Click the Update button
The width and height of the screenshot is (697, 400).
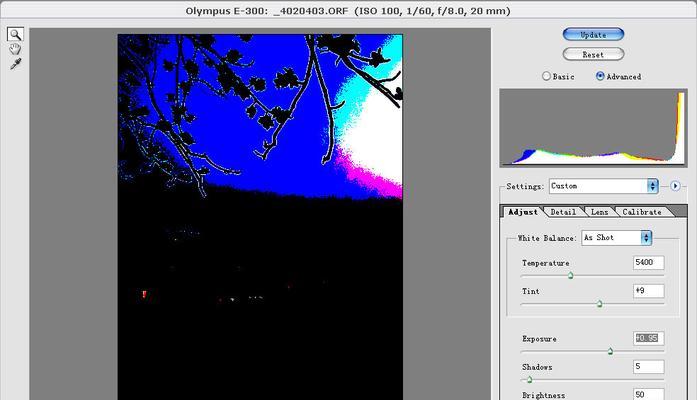point(593,35)
